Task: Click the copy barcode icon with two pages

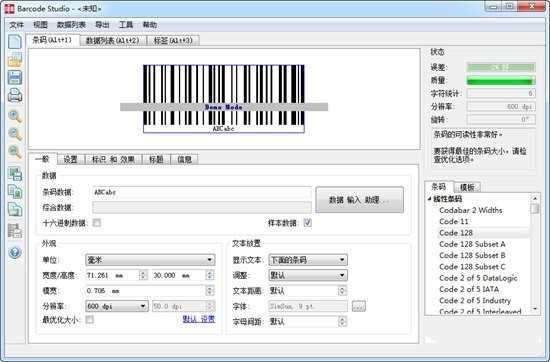Action: pos(15,192)
